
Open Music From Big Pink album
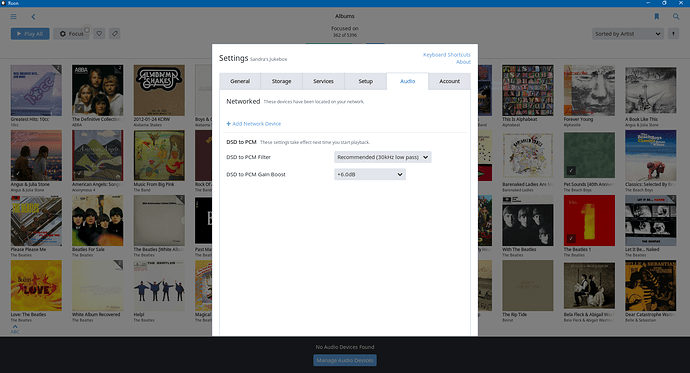point(159,156)
